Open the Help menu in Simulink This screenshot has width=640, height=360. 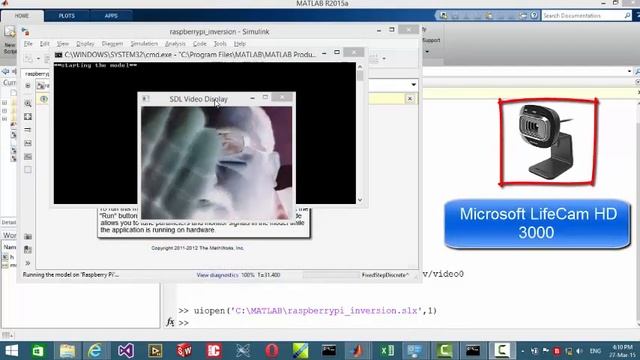(x=240, y=44)
